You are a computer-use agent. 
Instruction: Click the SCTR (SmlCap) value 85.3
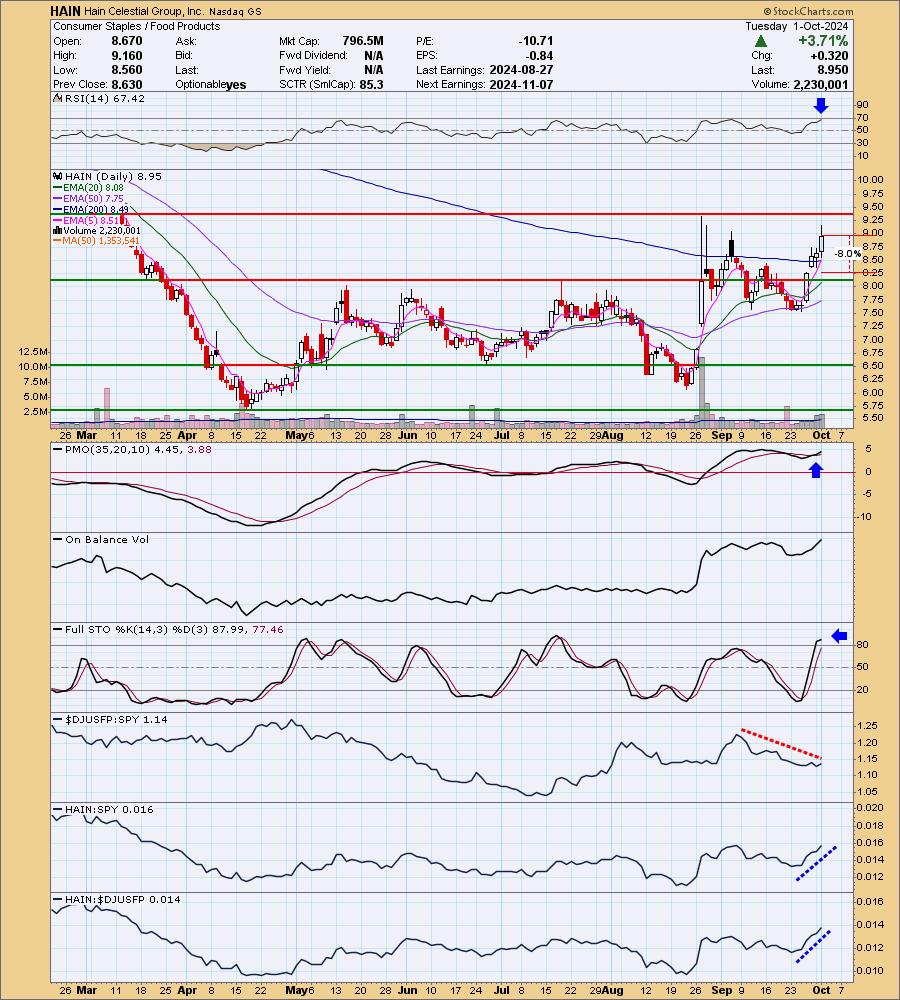371,84
